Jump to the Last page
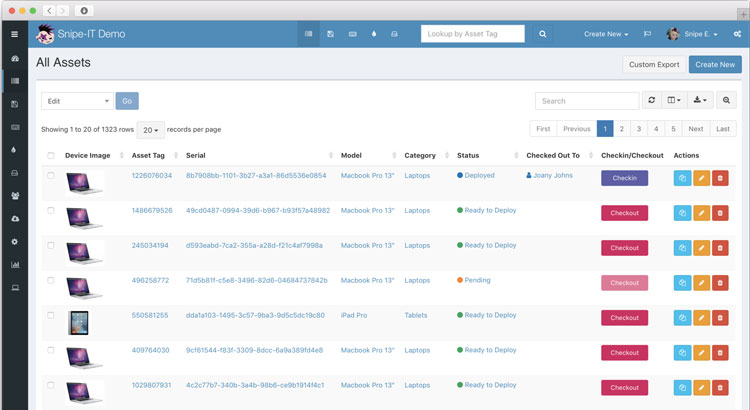 pyautogui.click(x=723, y=129)
